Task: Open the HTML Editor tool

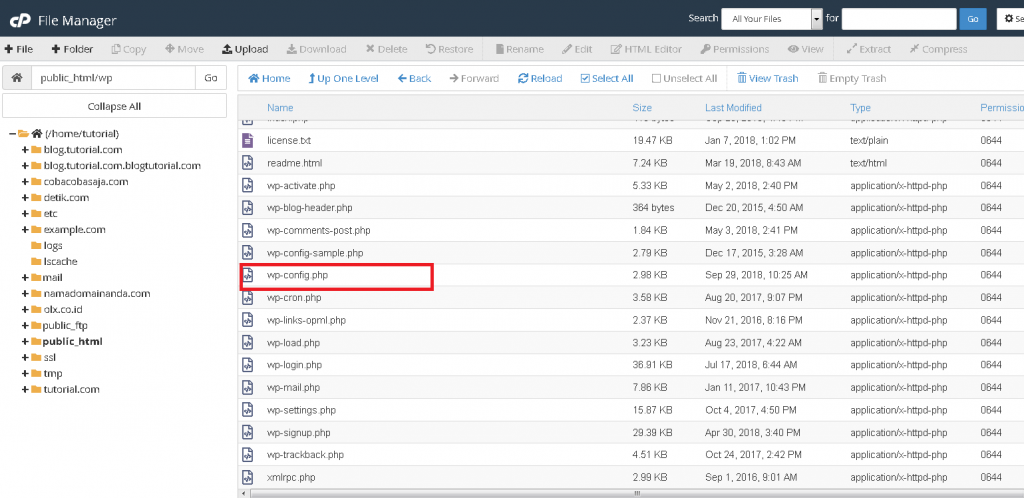Action: click(x=647, y=49)
